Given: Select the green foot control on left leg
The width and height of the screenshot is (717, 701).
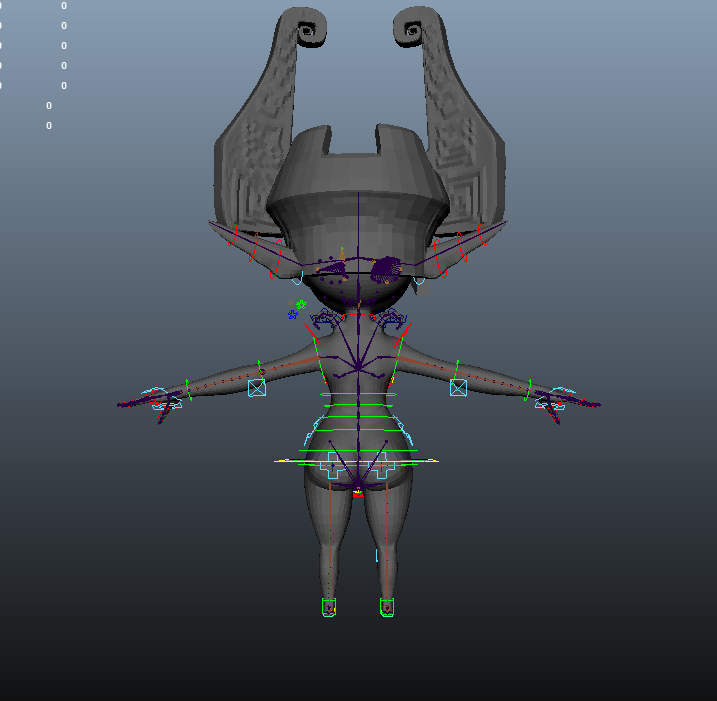Looking at the screenshot, I should click(x=329, y=607).
